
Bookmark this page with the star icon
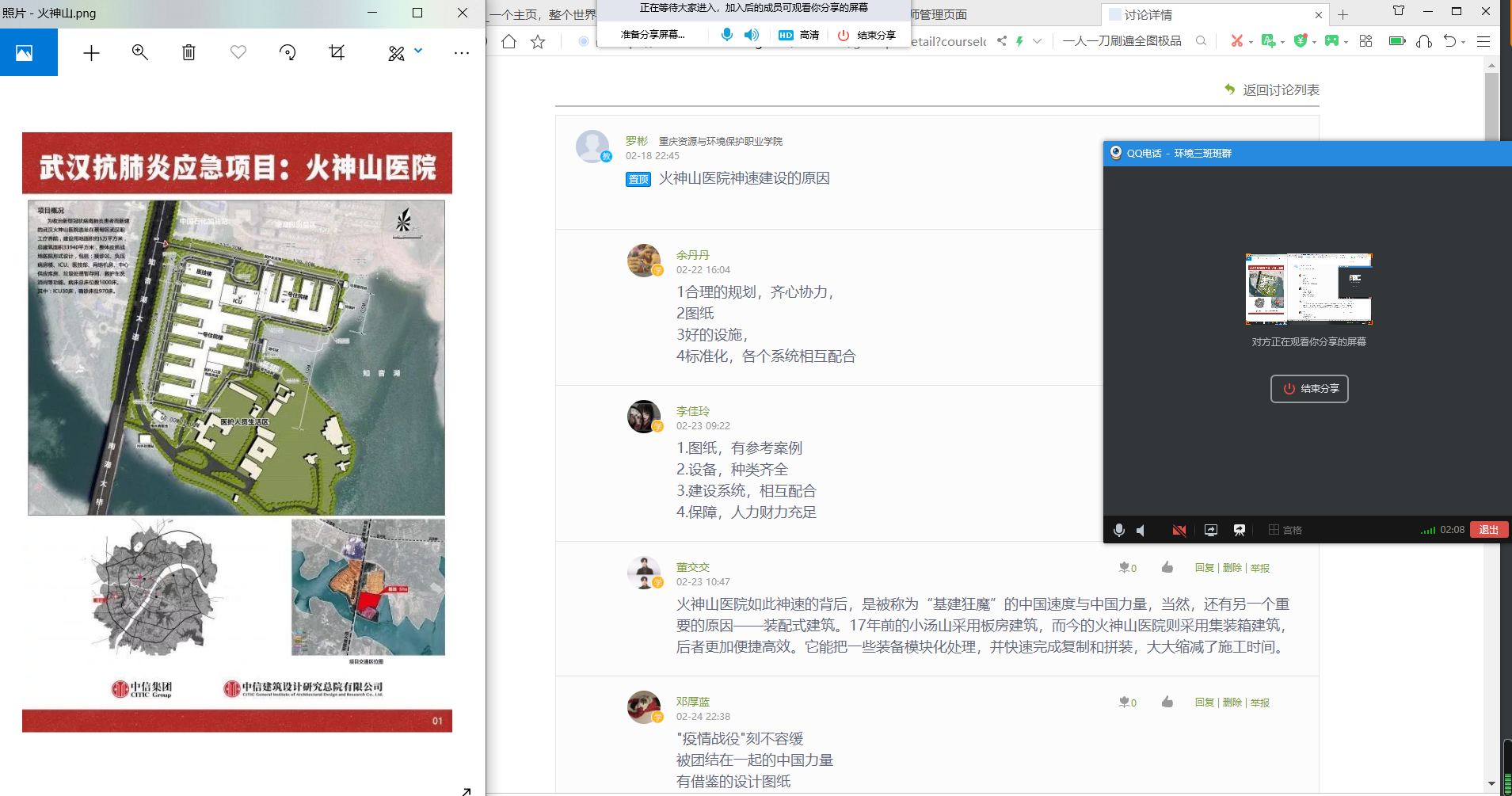(538, 41)
